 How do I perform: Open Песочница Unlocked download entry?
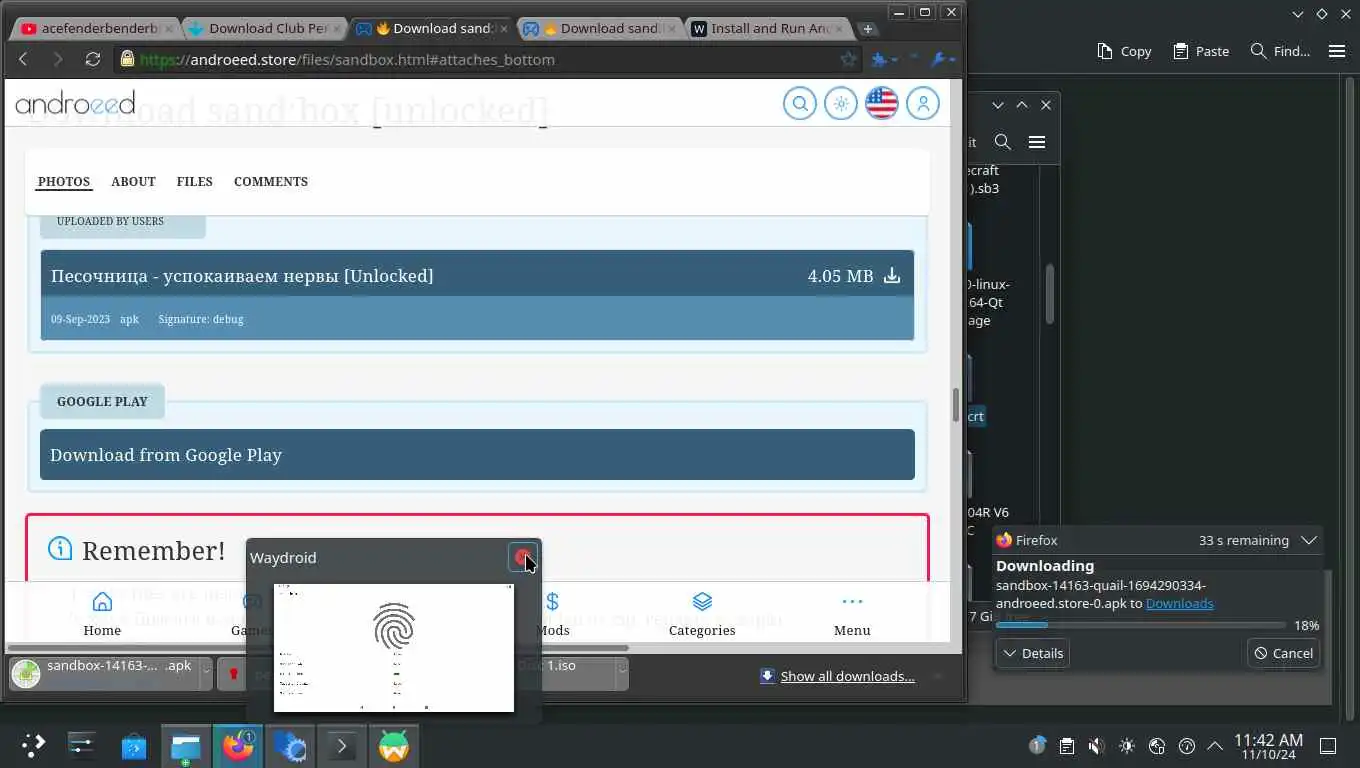point(477,295)
